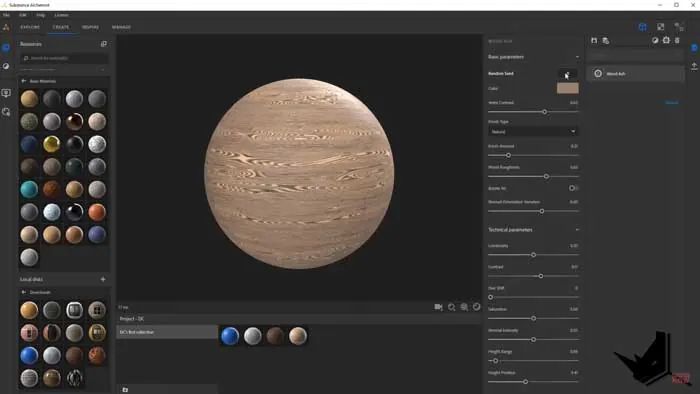Viewport: 700px width, 394px height.
Task: Select the teal sphere in Base Materials
Action: [29, 189]
